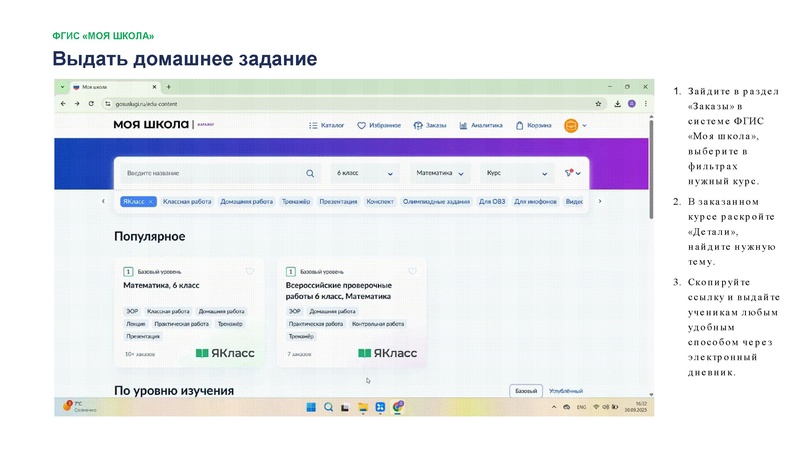Expand the user profile chevron

pos(584,126)
